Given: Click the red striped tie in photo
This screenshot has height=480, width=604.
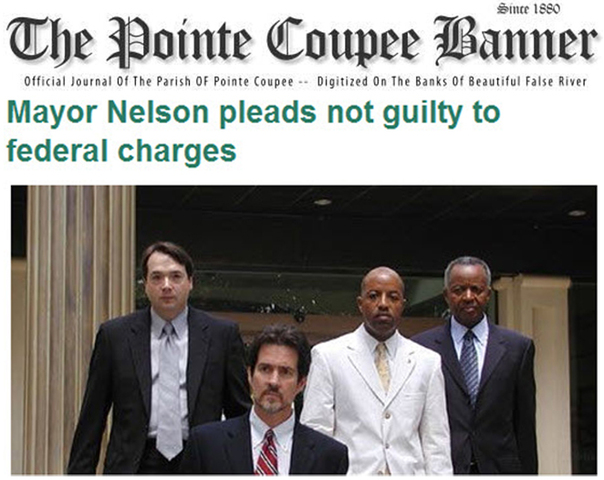Looking at the screenshot, I should [267, 453].
